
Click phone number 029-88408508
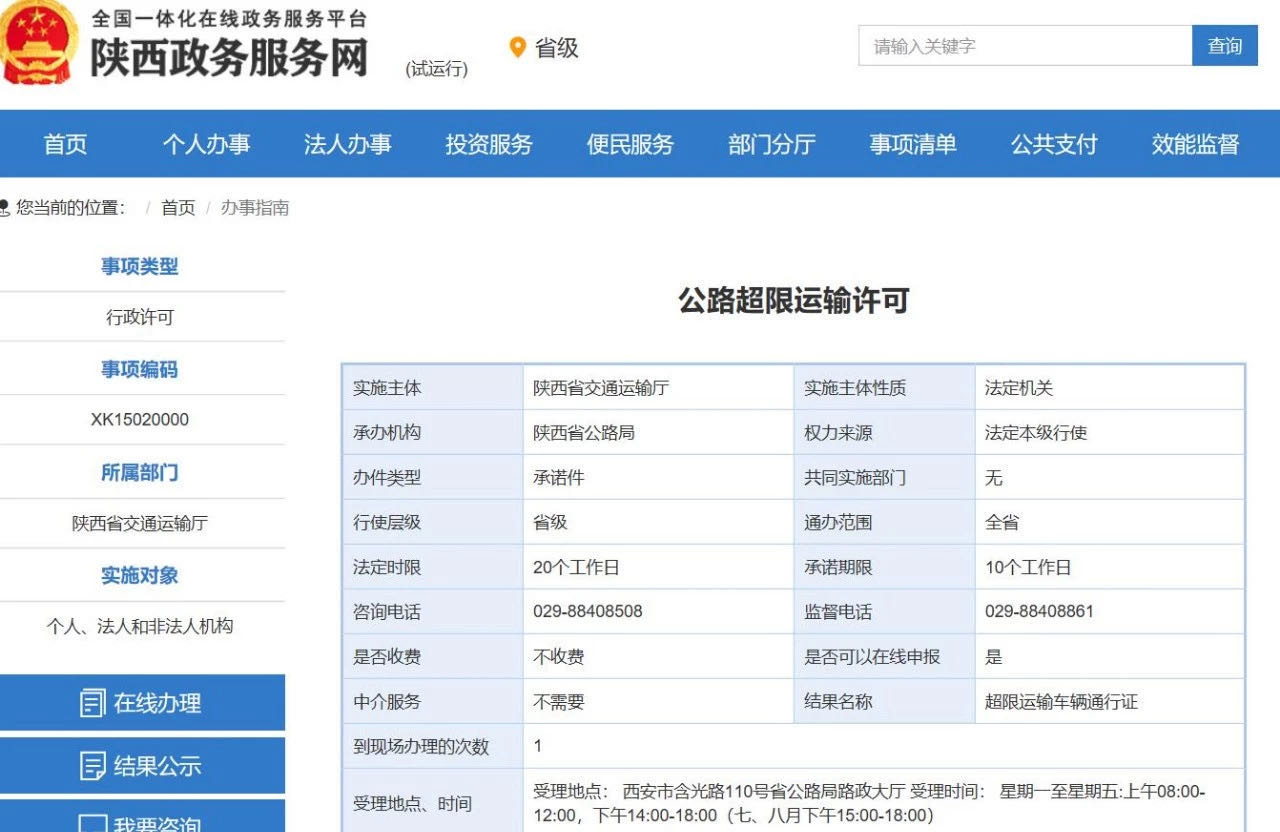click(x=588, y=611)
